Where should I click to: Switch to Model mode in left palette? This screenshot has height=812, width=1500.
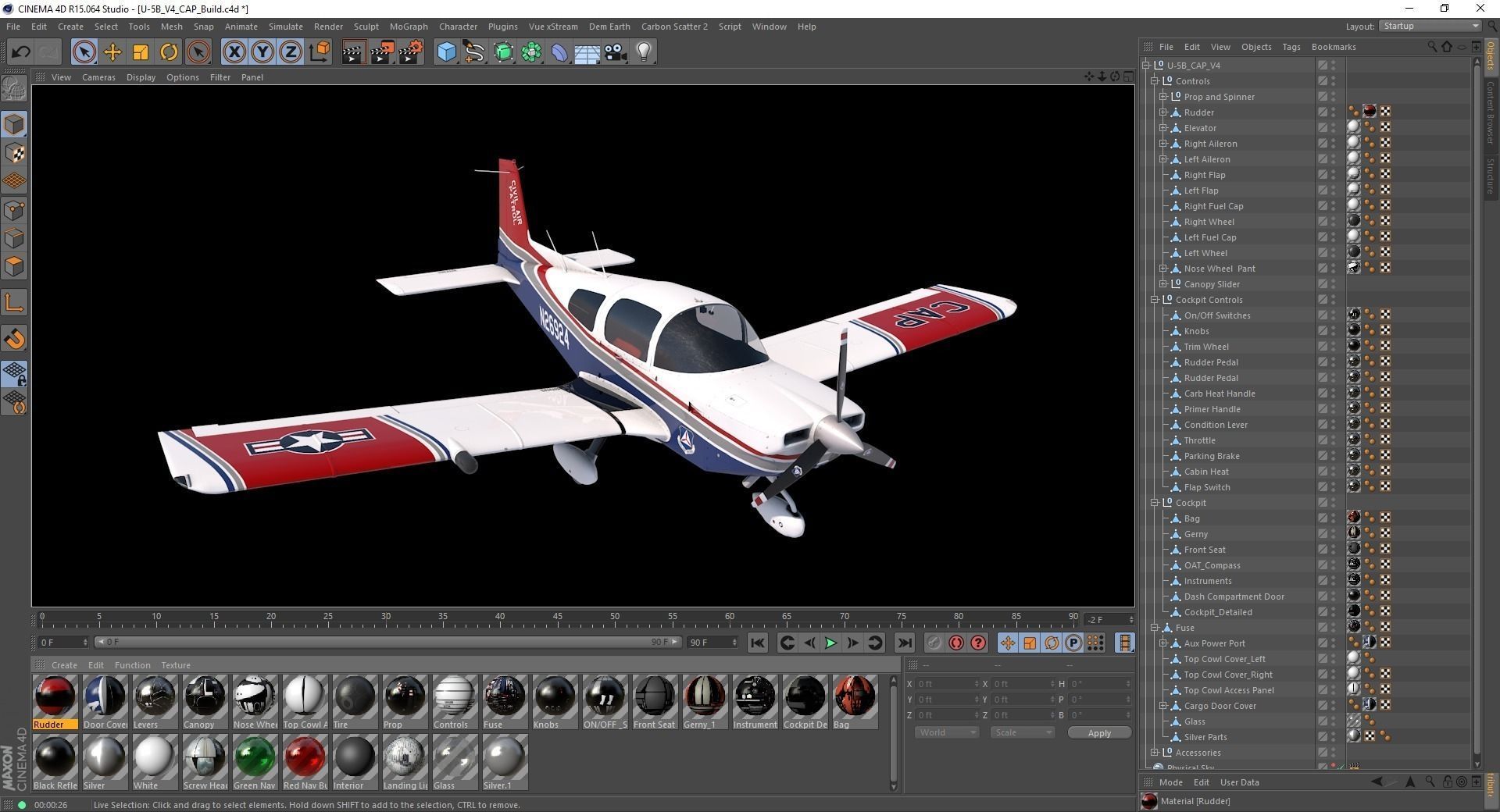click(14, 125)
